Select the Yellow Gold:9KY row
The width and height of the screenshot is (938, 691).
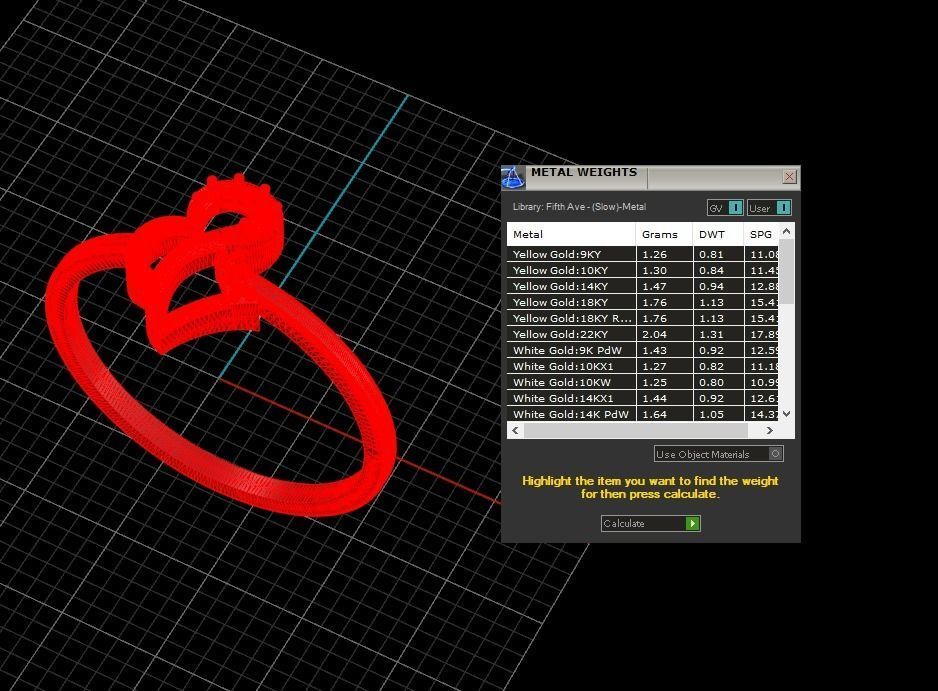[642, 254]
